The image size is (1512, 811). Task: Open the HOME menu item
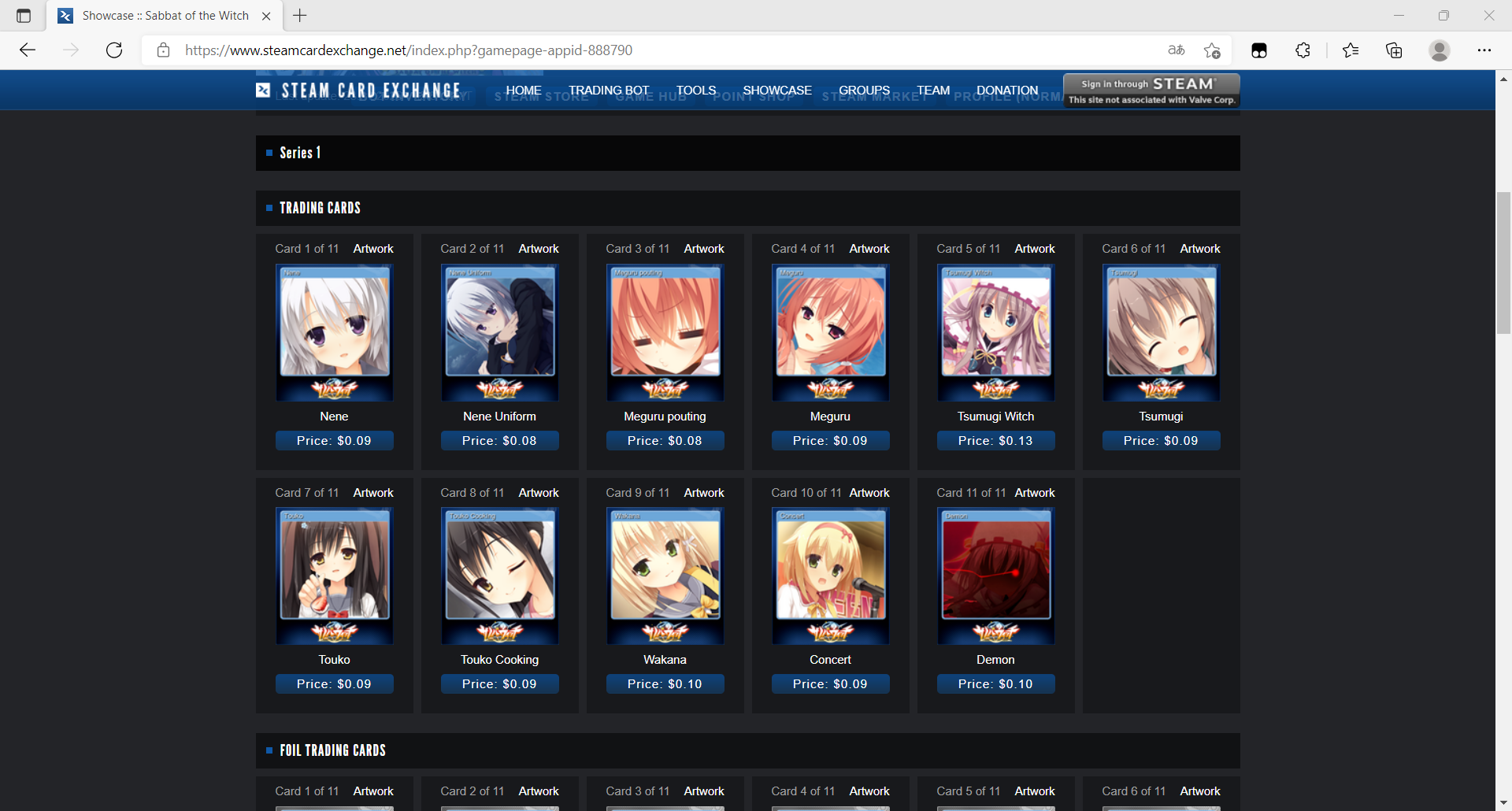point(524,91)
